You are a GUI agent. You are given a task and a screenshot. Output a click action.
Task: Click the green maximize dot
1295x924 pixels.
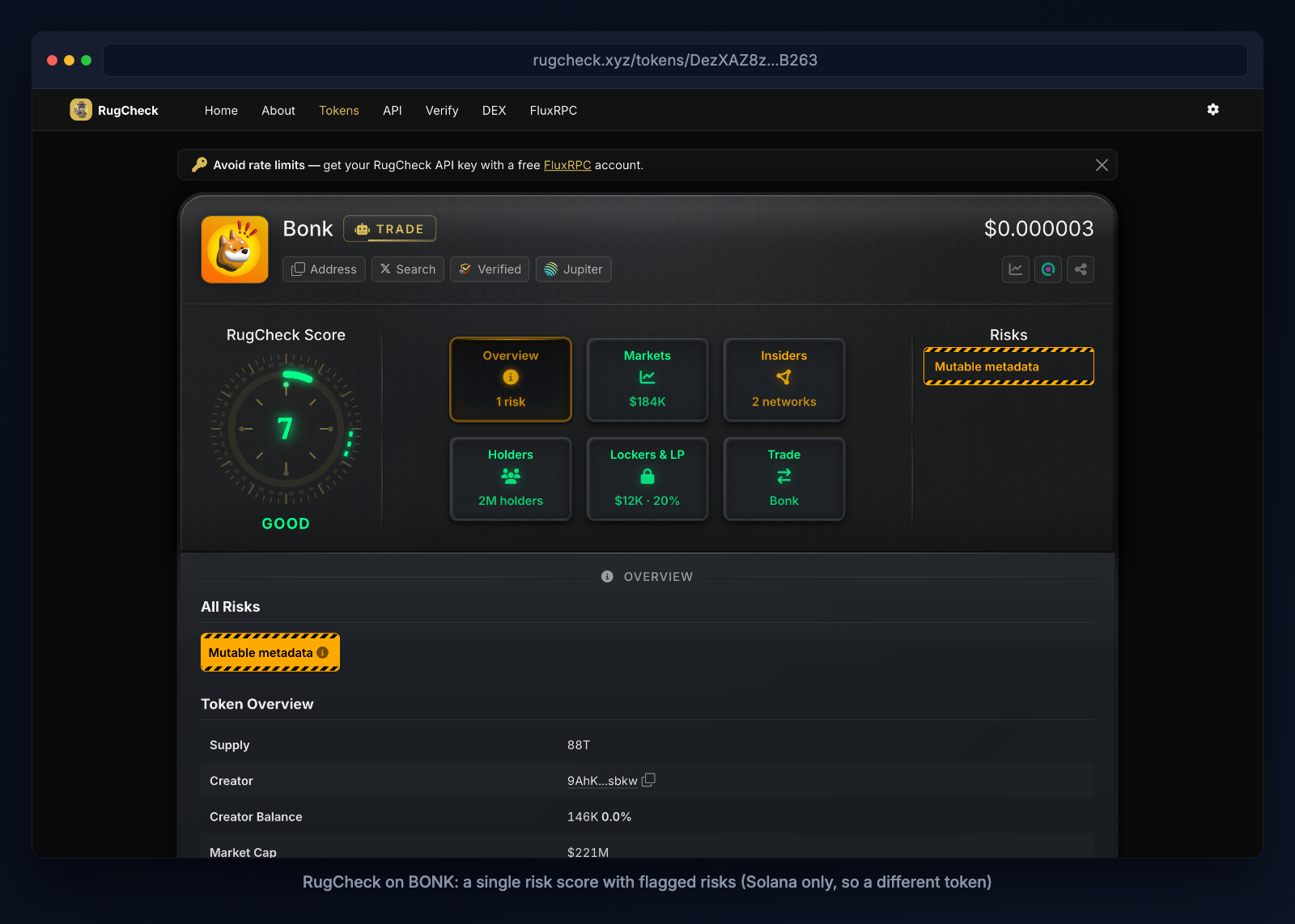pyautogui.click(x=86, y=60)
